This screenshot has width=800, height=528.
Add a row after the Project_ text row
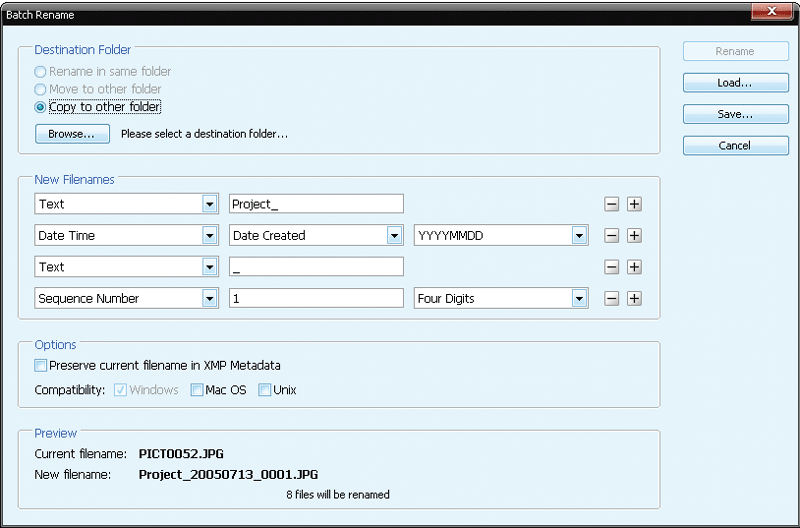(x=633, y=204)
